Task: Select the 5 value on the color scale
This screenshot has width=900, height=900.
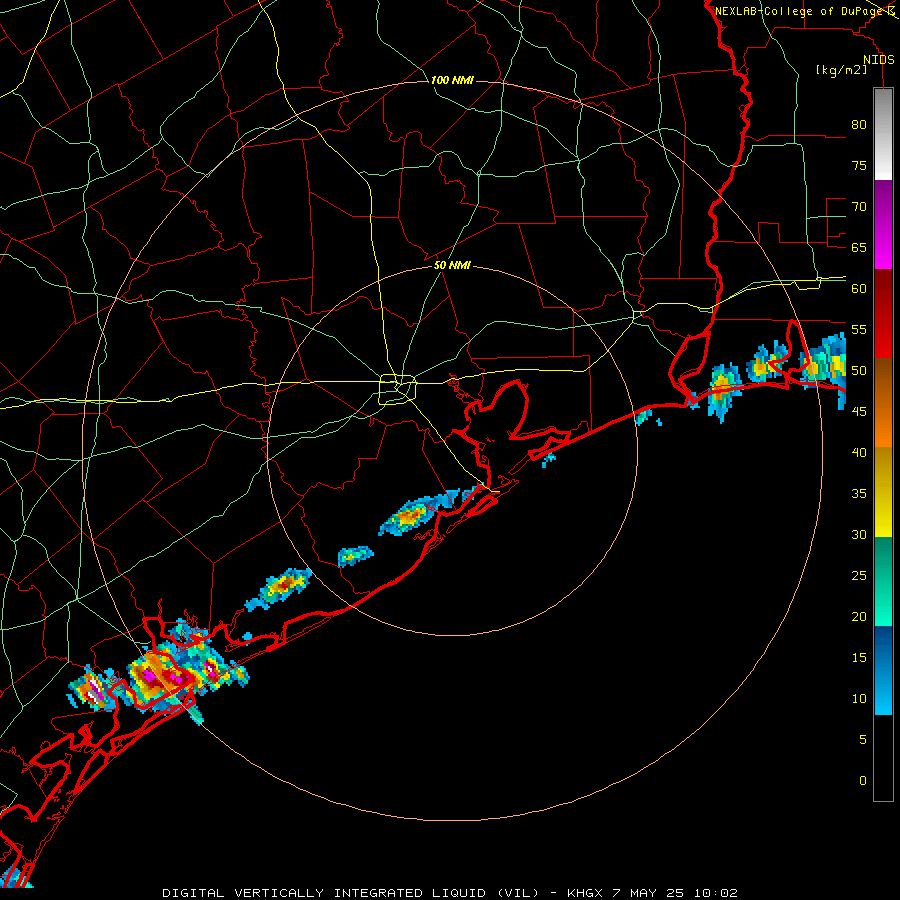Action: coord(863,740)
